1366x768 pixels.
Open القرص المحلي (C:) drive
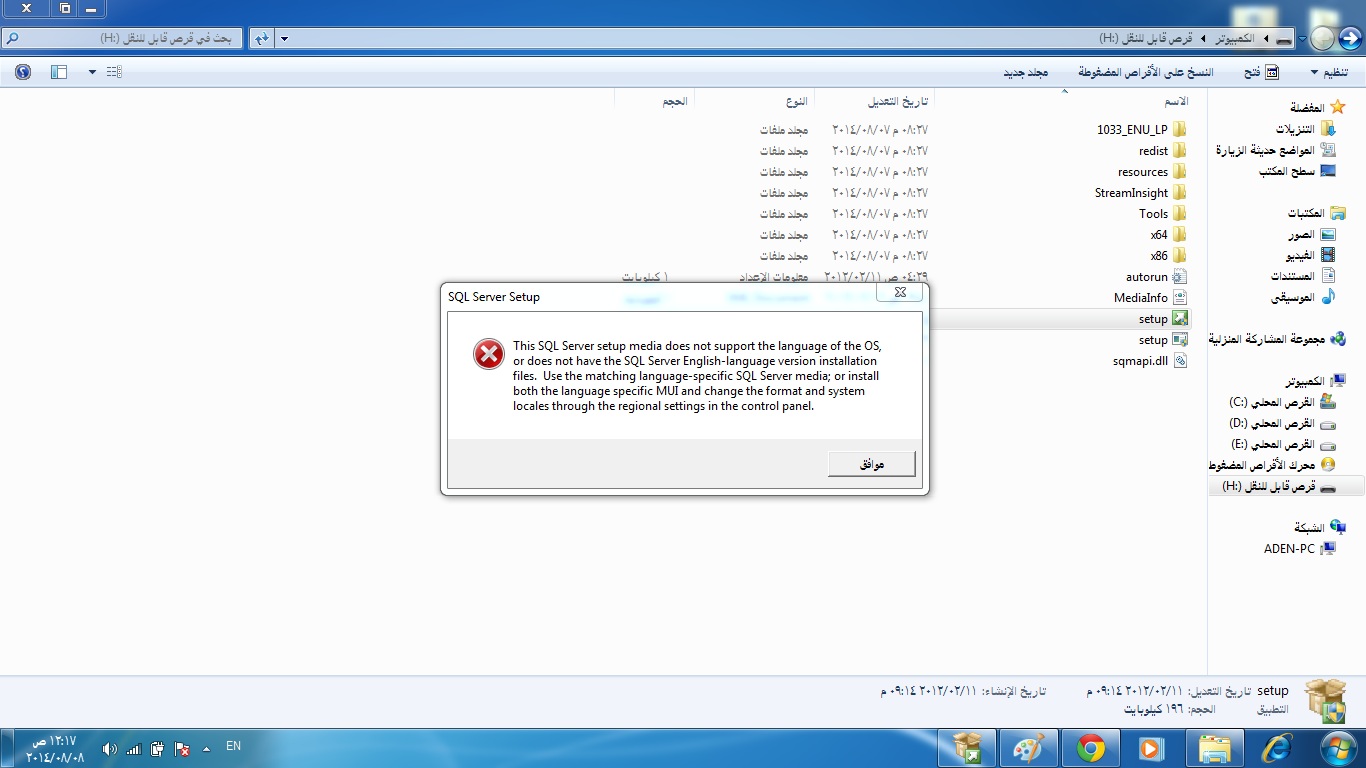[1282, 402]
